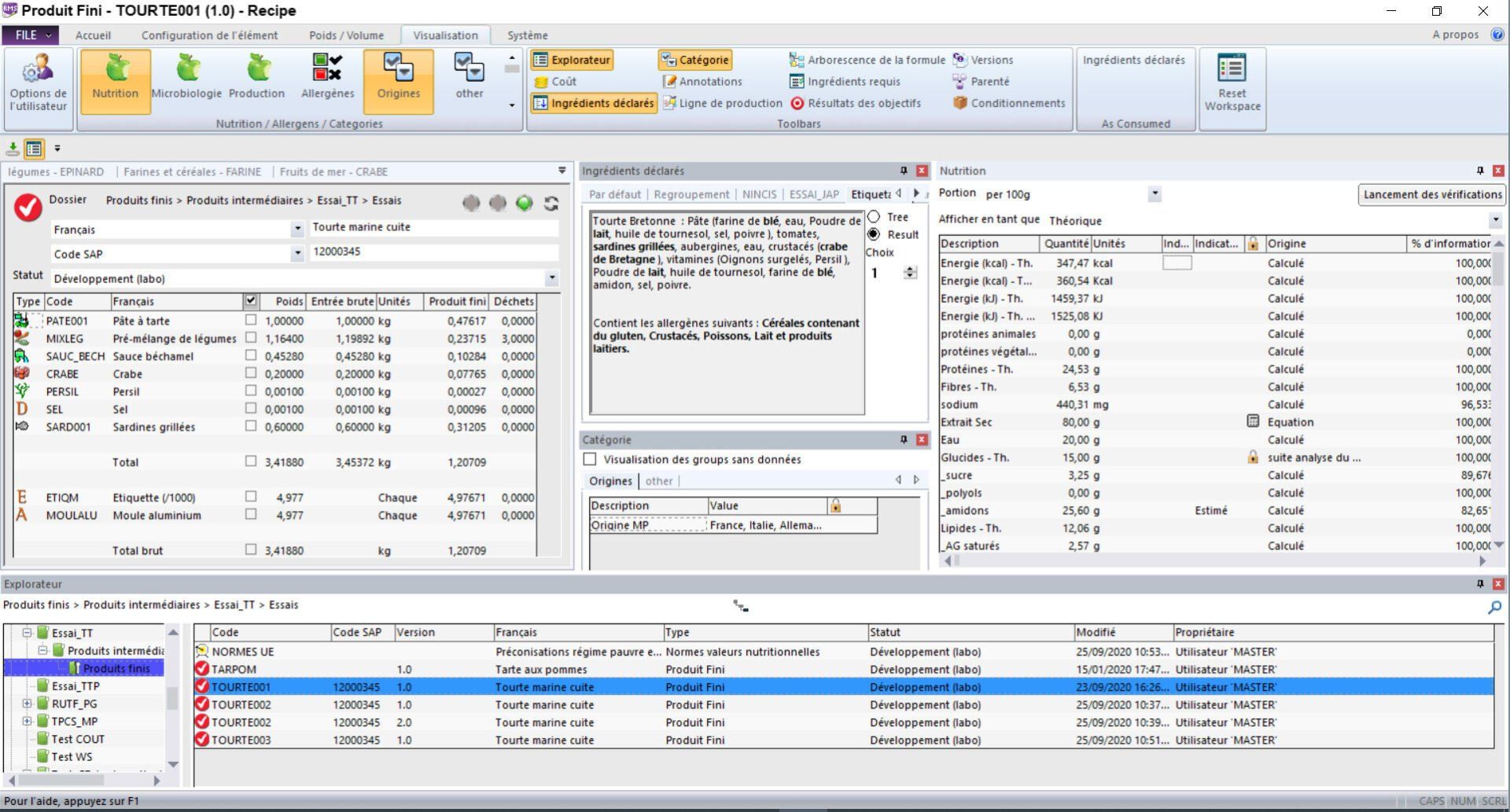Toggle the checkbox on the PATE001 row
This screenshot has width=1510, height=812.
click(251, 320)
